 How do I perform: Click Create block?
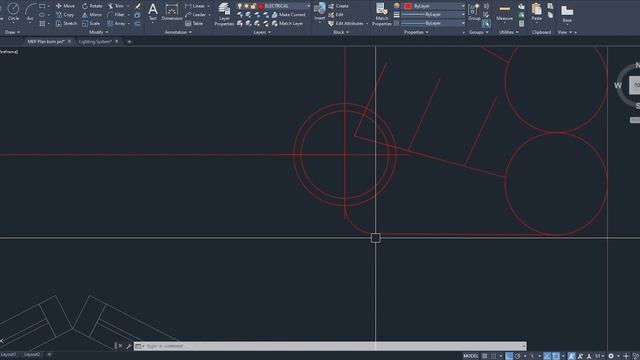click(x=338, y=6)
